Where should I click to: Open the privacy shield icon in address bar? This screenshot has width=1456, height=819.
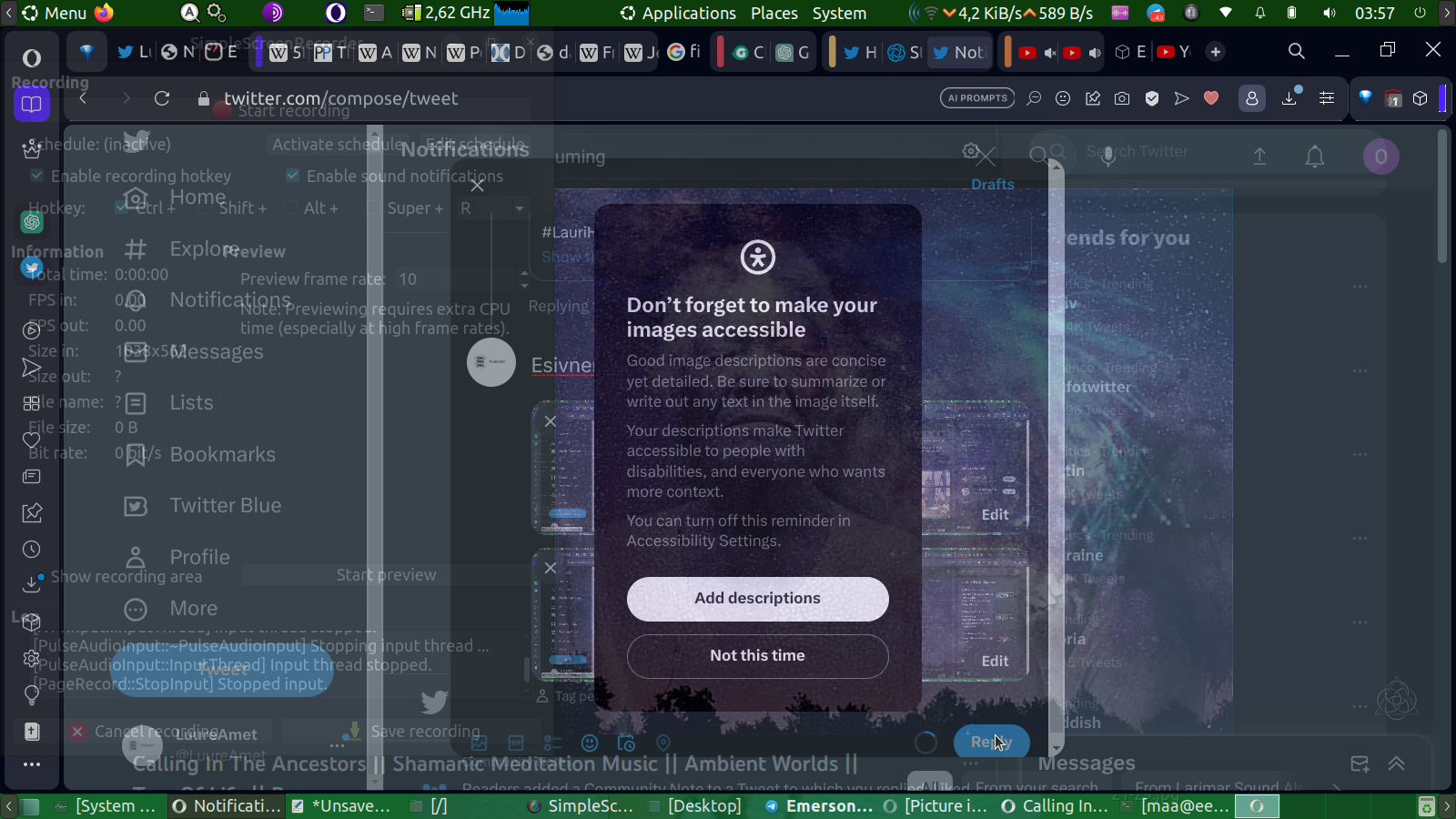tap(1152, 98)
